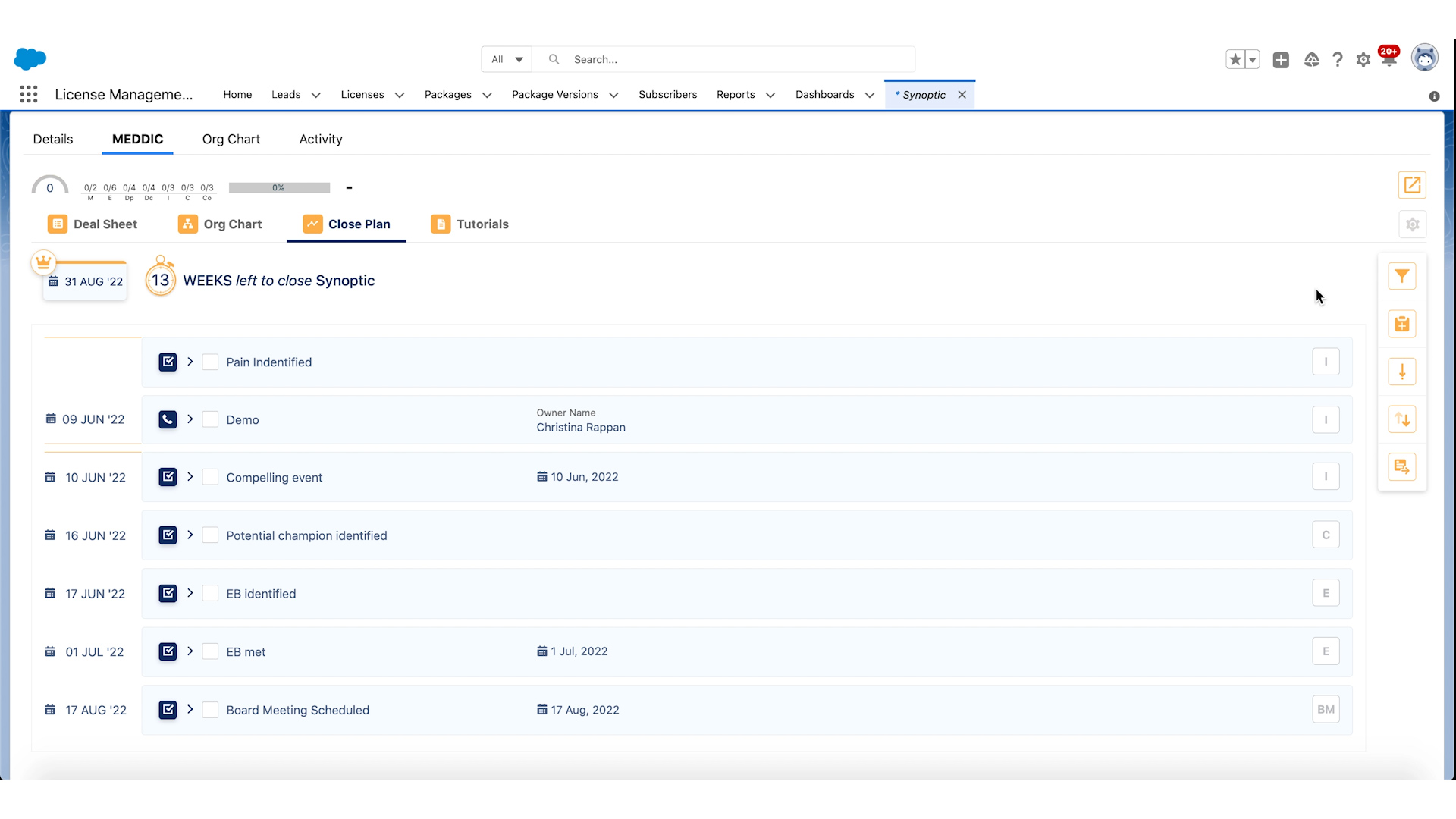The height and width of the screenshot is (819, 1456).
Task: Open the App Launcher grid icon
Action: coord(29,94)
